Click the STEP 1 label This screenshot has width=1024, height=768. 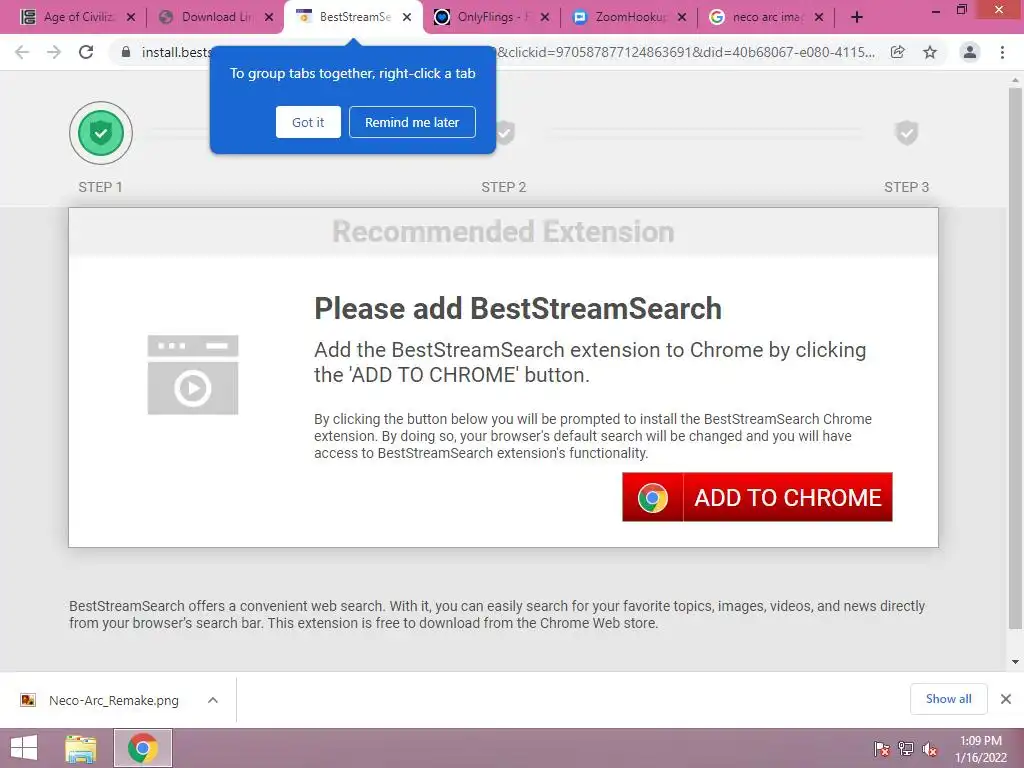point(101,187)
